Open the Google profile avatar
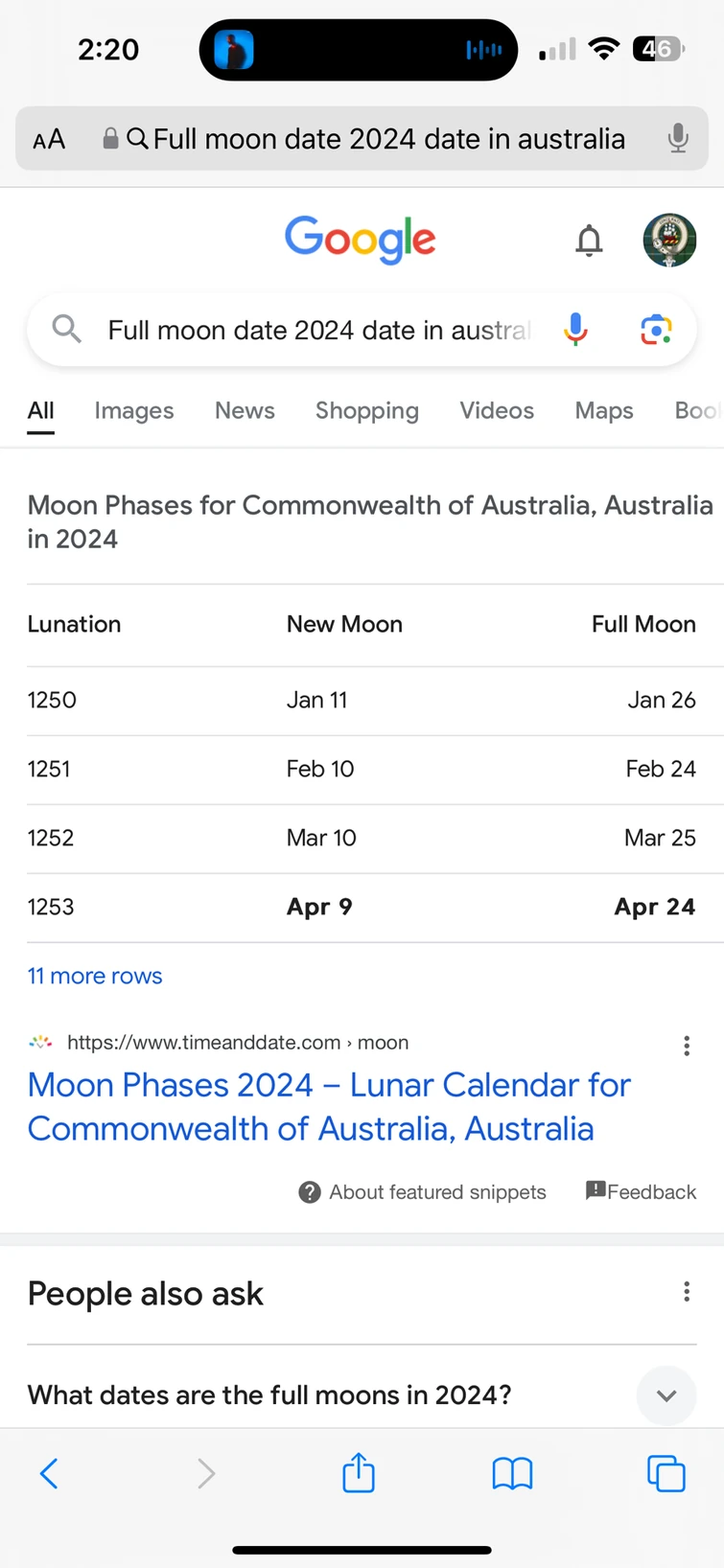This screenshot has width=724, height=1568. click(668, 241)
